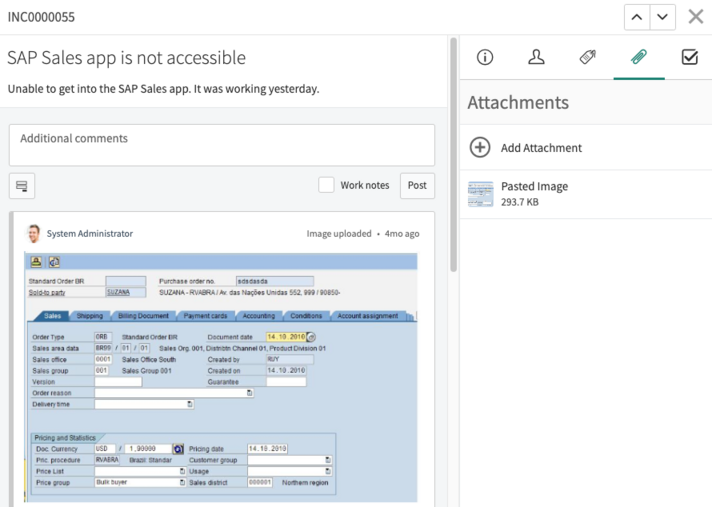
Task: Click the INC0000055 record number
Action: tap(41, 17)
